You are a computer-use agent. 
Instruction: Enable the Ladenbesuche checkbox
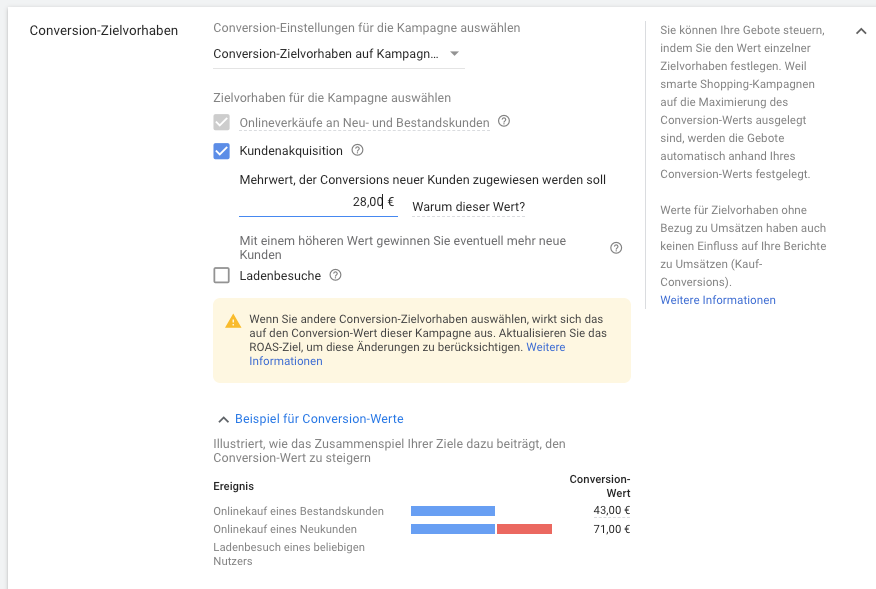pos(221,275)
